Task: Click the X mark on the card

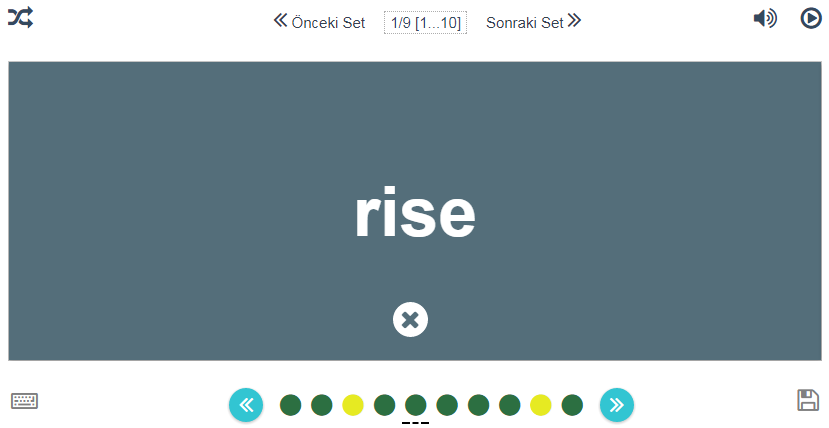Action: (x=410, y=319)
